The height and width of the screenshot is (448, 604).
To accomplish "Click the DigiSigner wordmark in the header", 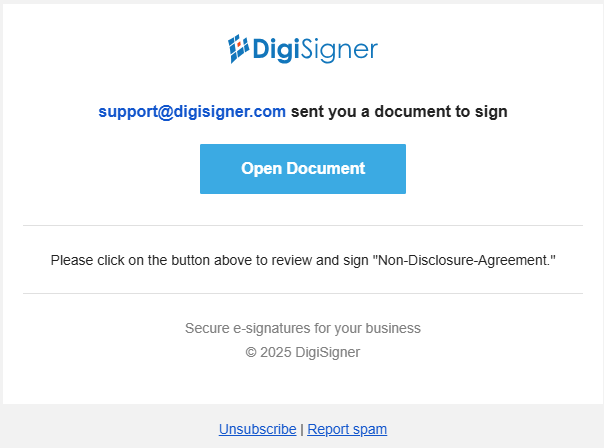I will click(315, 50).
